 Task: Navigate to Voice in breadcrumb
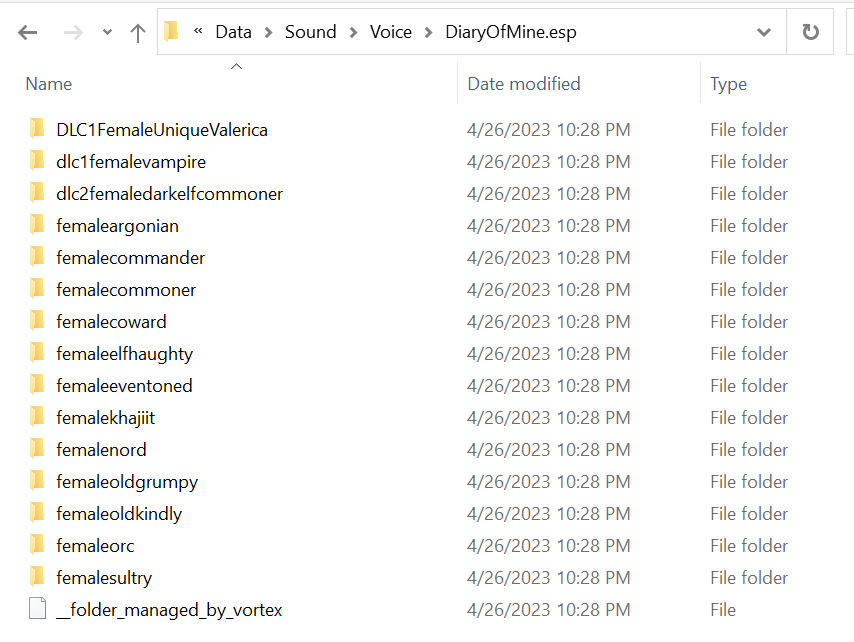(x=391, y=32)
